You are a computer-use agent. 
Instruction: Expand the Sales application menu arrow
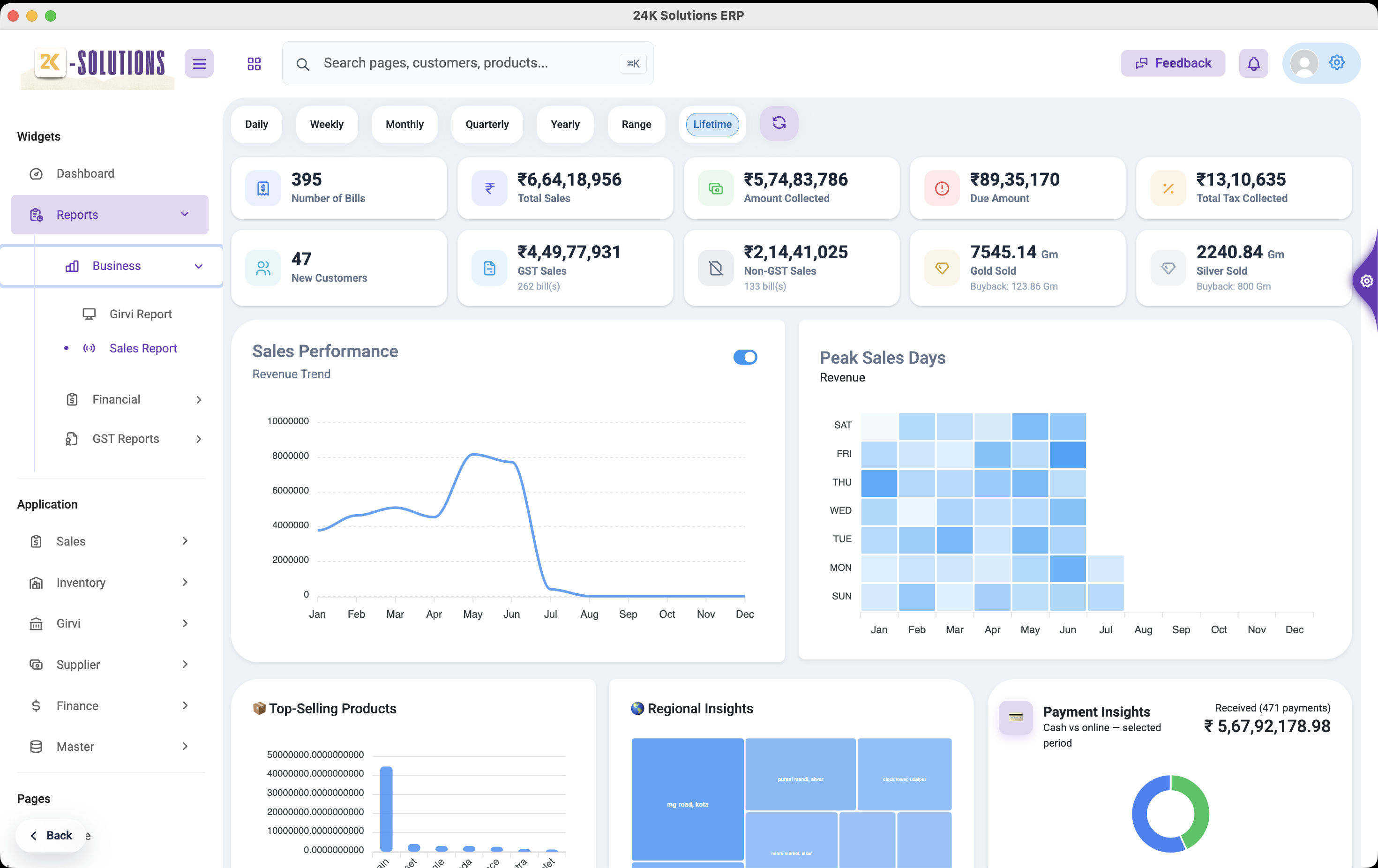pos(185,541)
